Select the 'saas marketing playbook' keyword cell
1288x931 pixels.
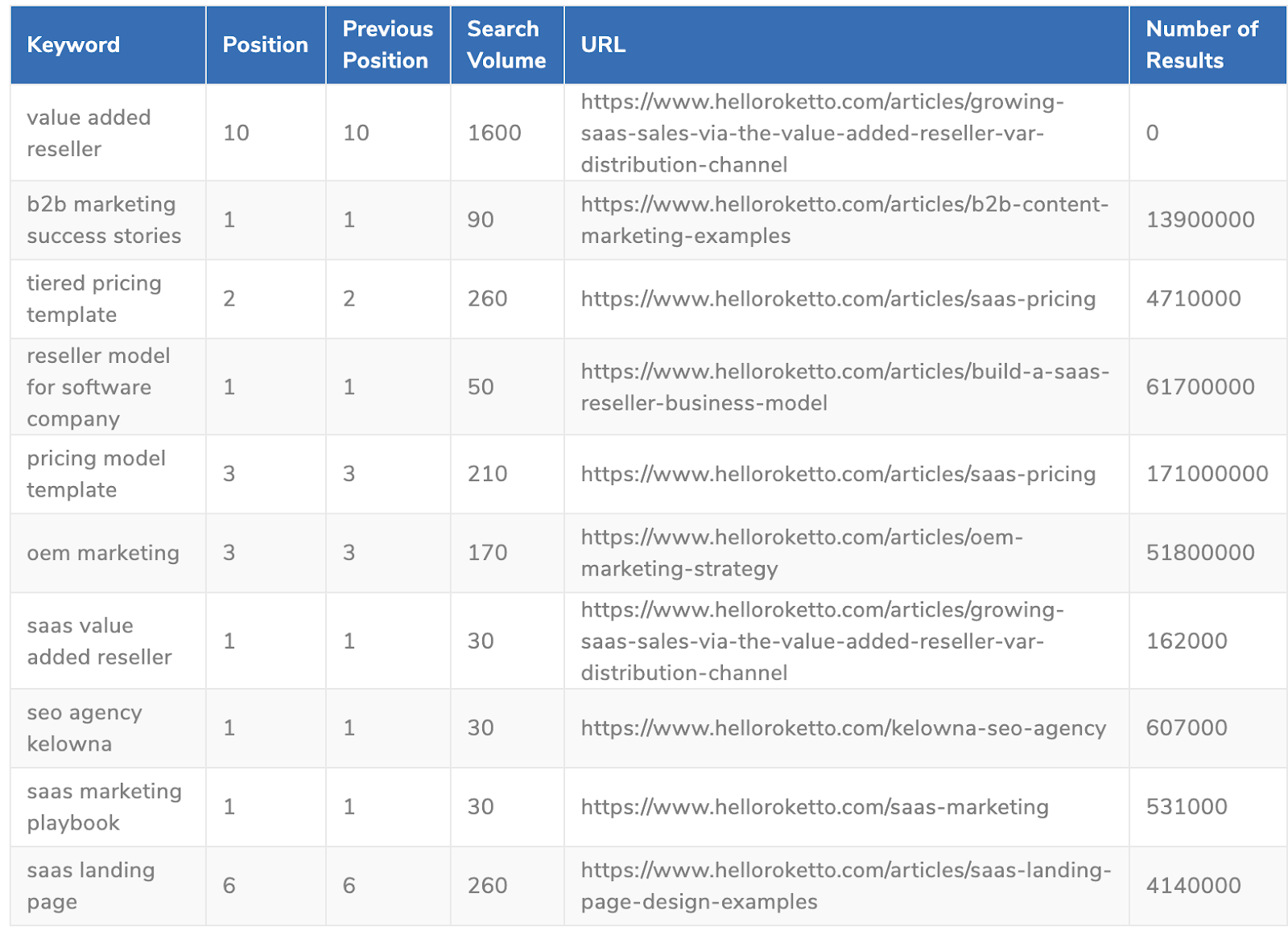pyautogui.click(x=104, y=807)
